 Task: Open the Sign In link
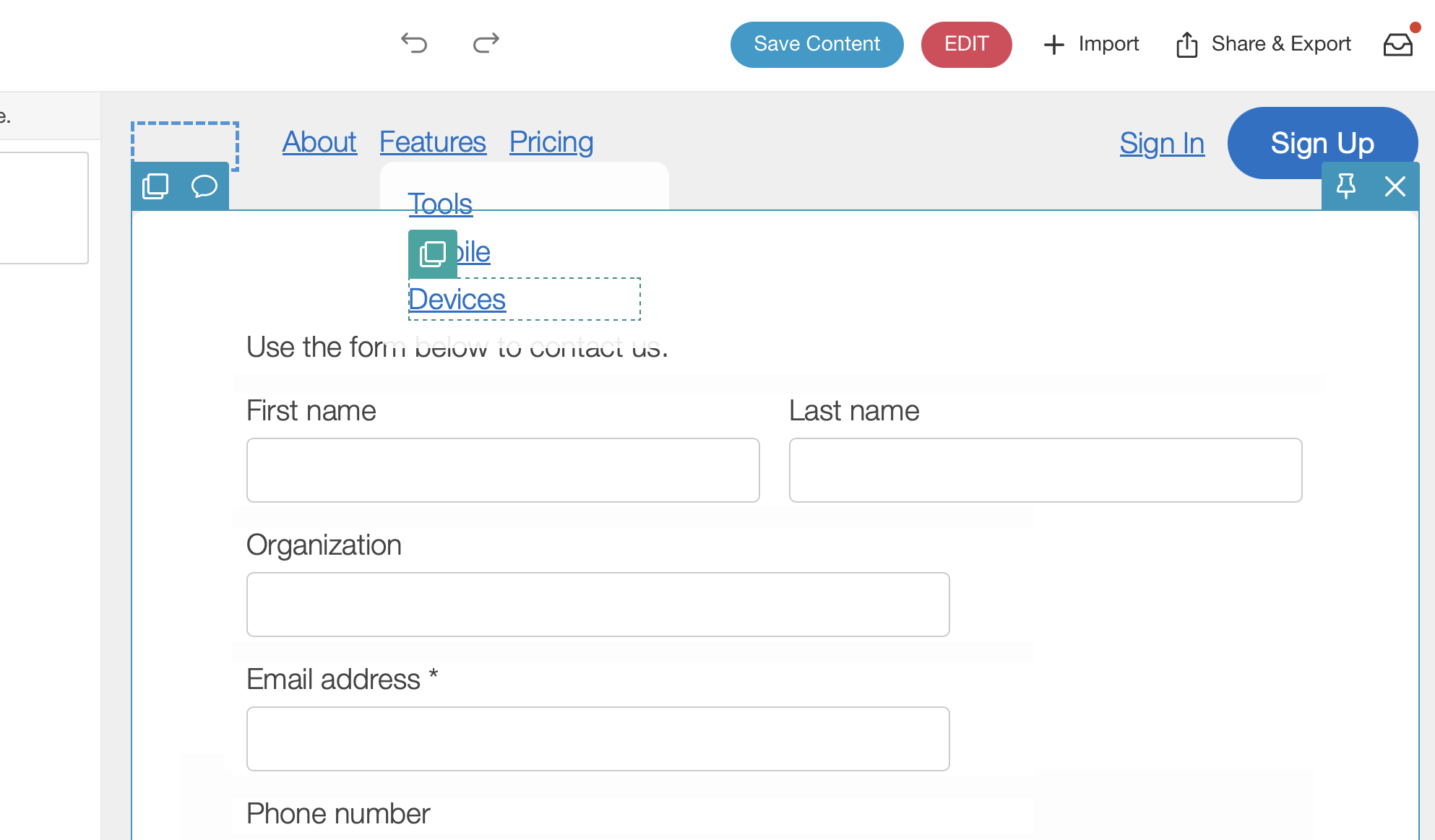(x=1162, y=142)
